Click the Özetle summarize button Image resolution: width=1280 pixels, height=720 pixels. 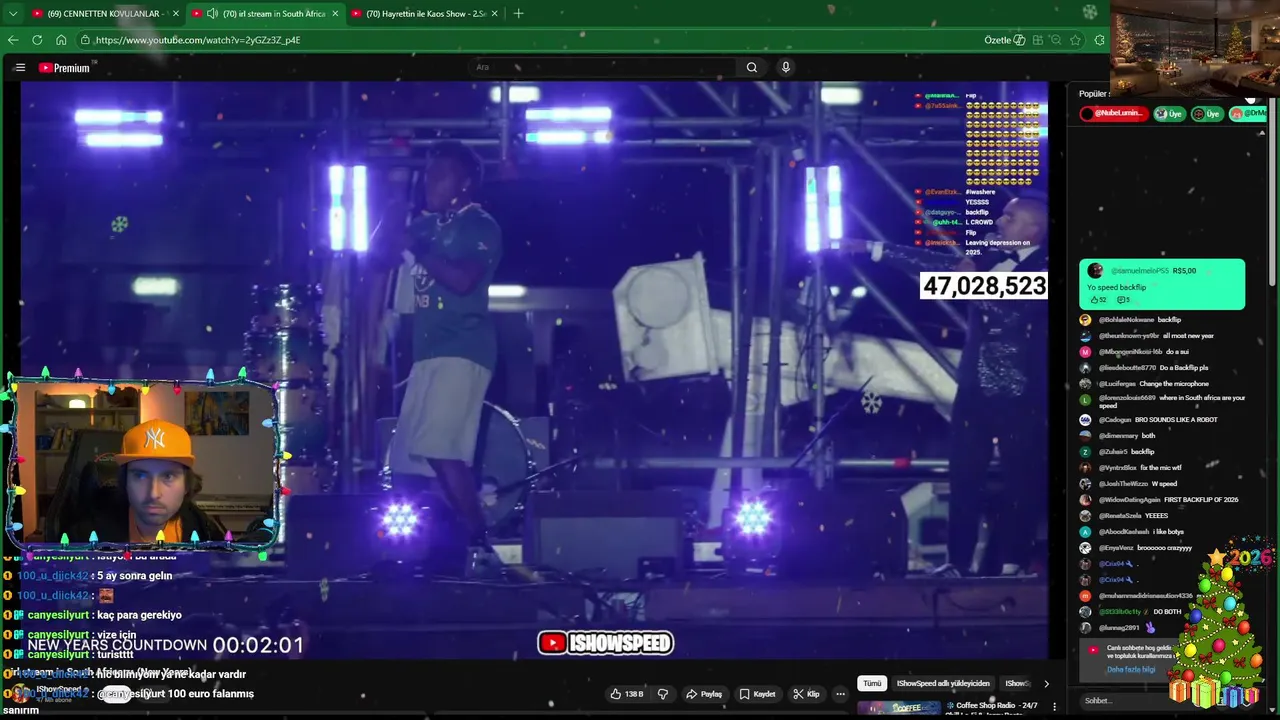1004,40
